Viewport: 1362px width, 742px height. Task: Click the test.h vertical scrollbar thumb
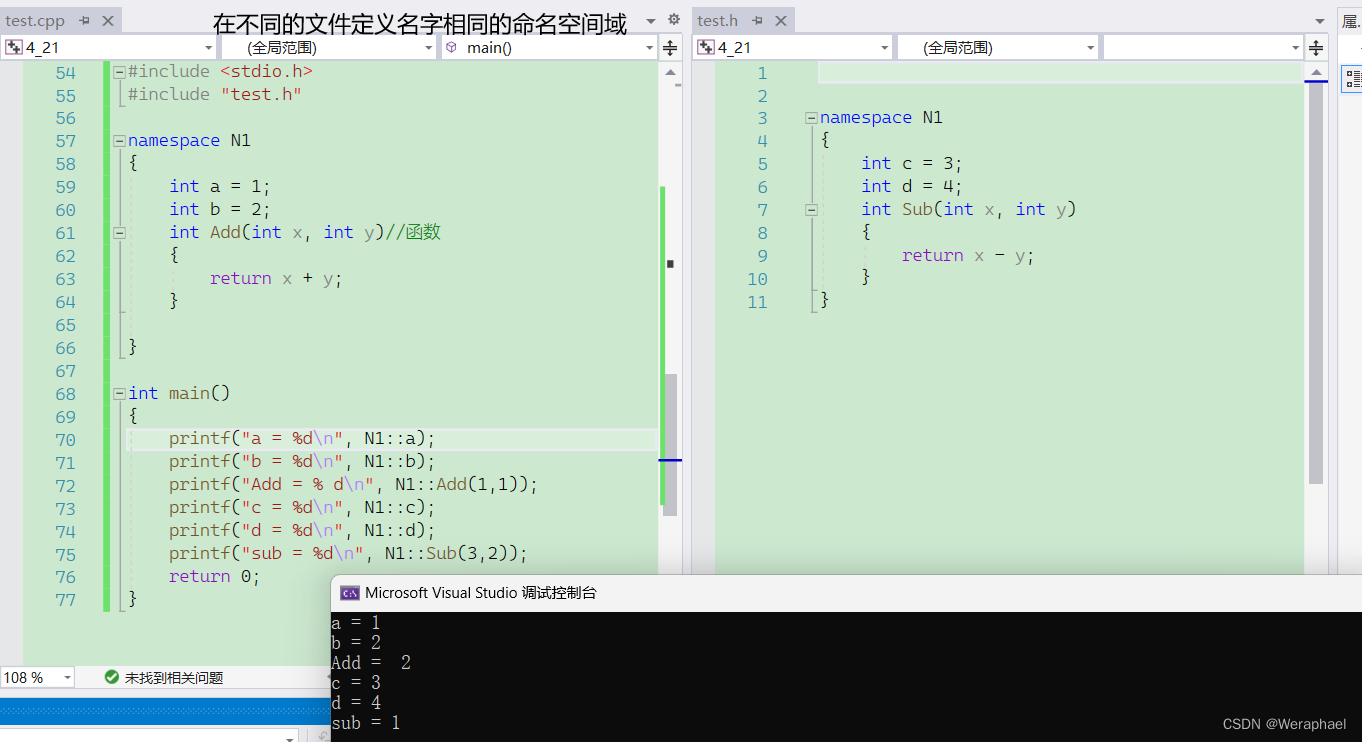coord(1316,283)
